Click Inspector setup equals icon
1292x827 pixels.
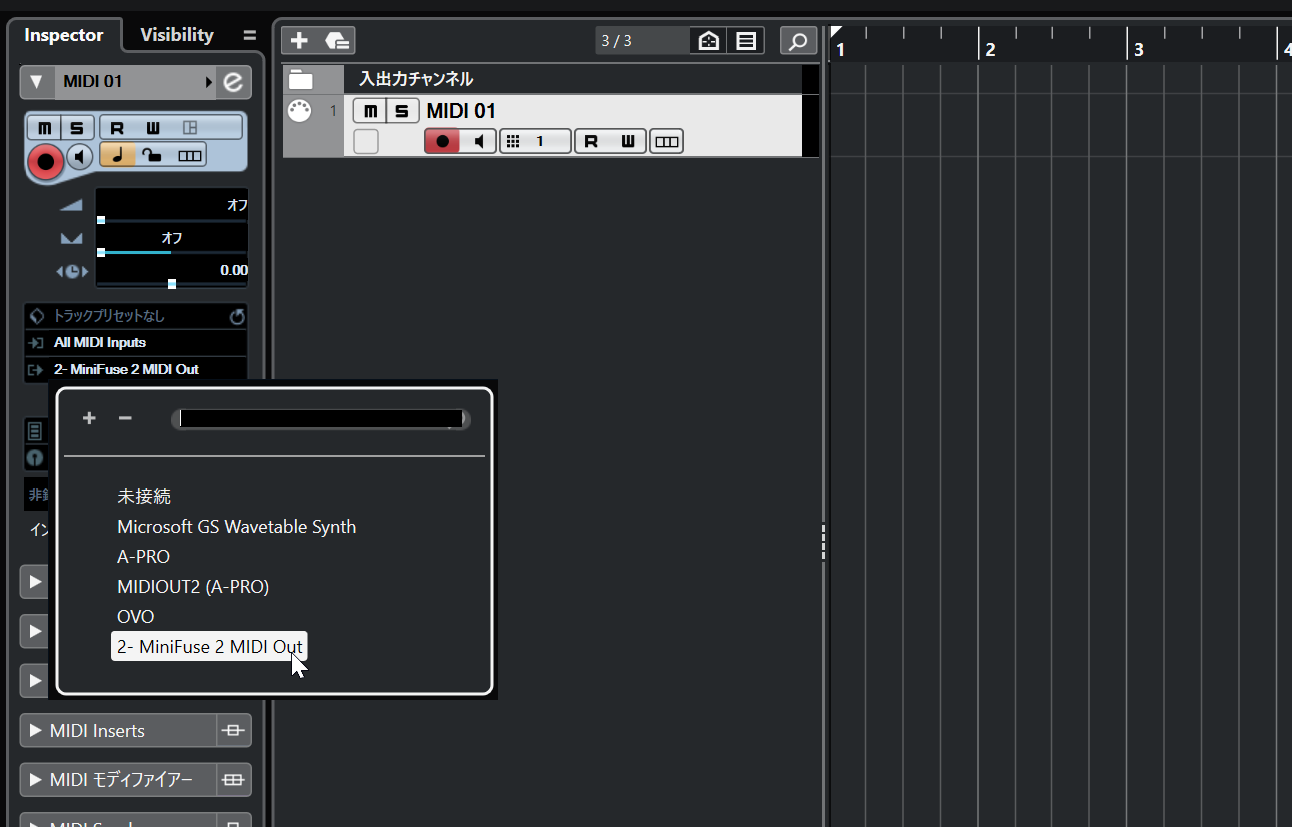[x=249, y=35]
